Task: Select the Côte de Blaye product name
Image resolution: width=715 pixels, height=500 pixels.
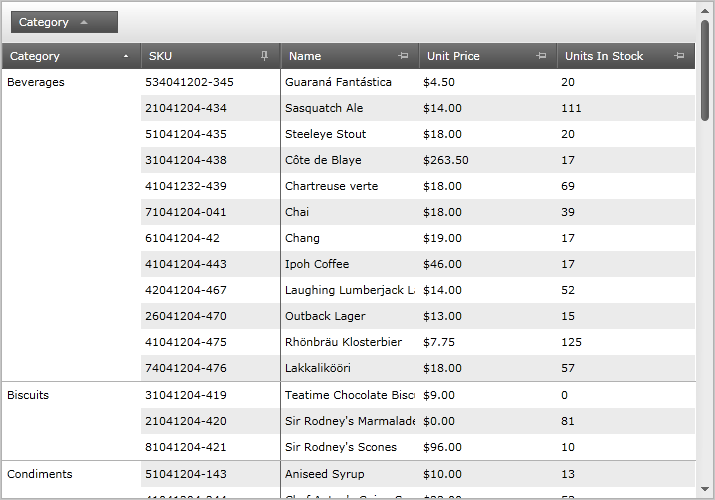Action: click(x=323, y=160)
